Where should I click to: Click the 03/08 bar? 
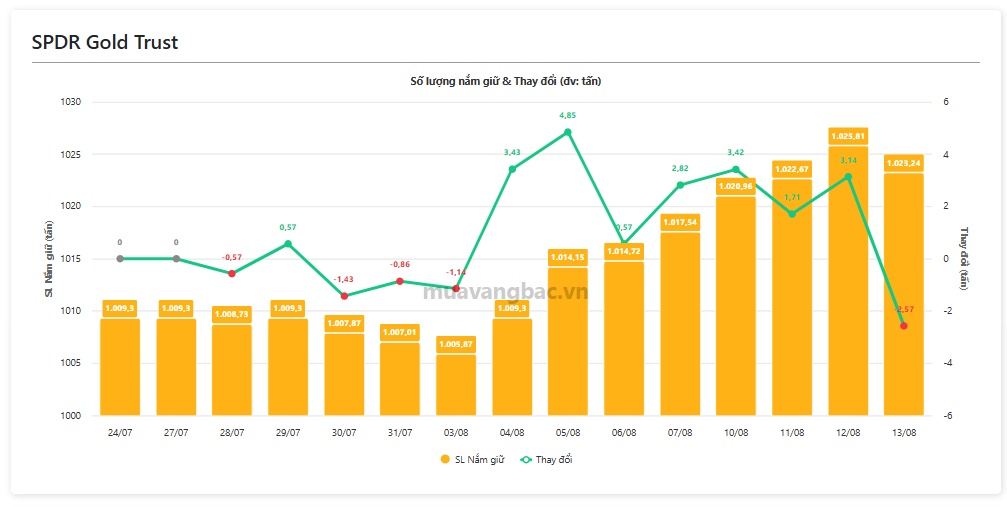coord(456,385)
